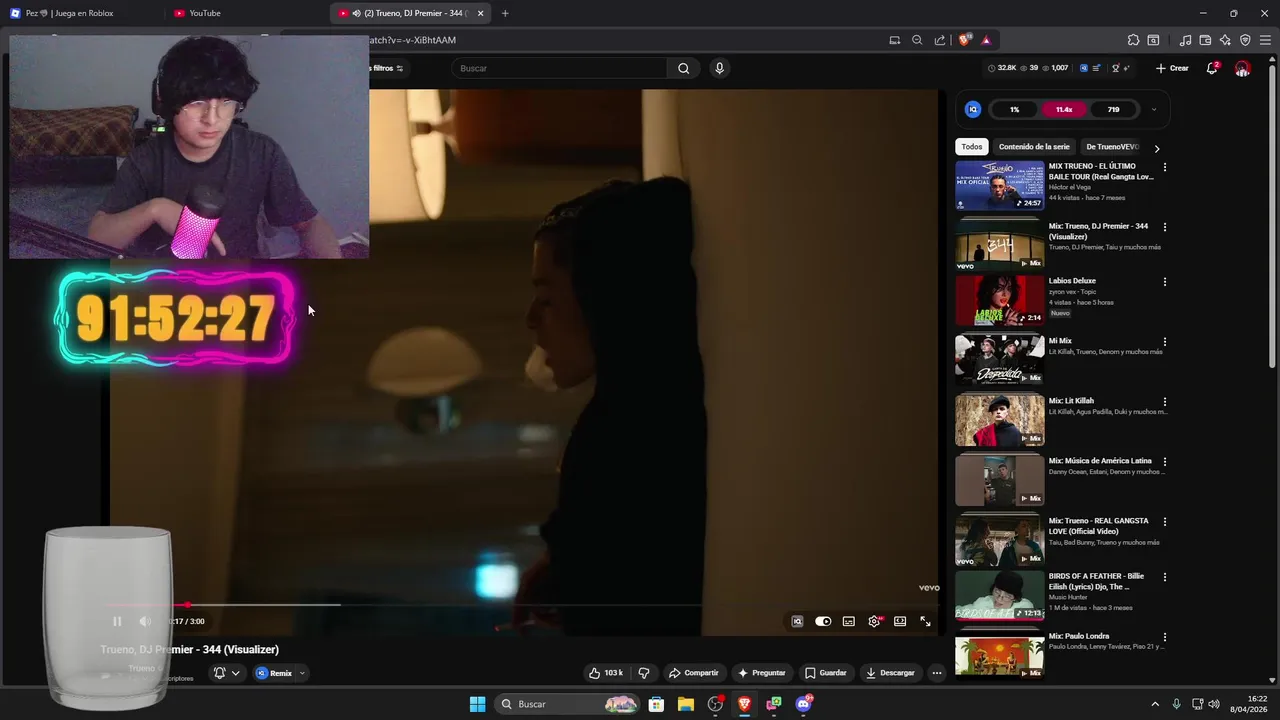The height and width of the screenshot is (720, 1280).
Task: Open the notification bell dropdown below the video
Action: click(x=227, y=673)
